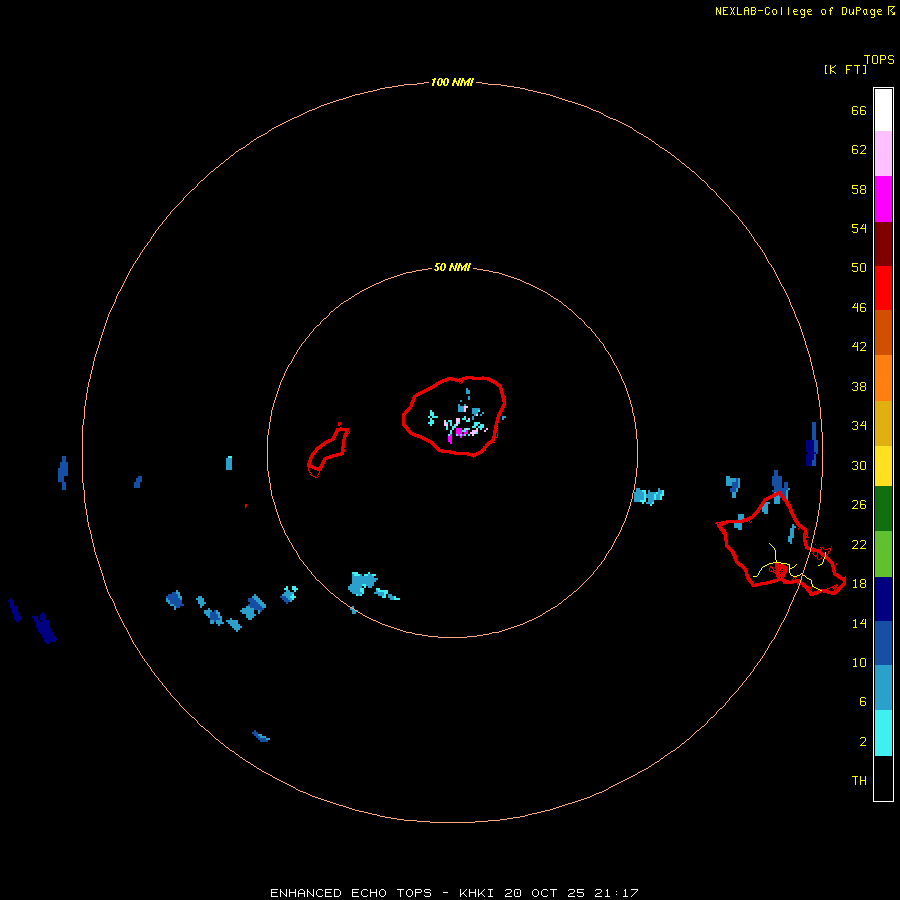
Task: Click legend value 2
Action: [863, 741]
